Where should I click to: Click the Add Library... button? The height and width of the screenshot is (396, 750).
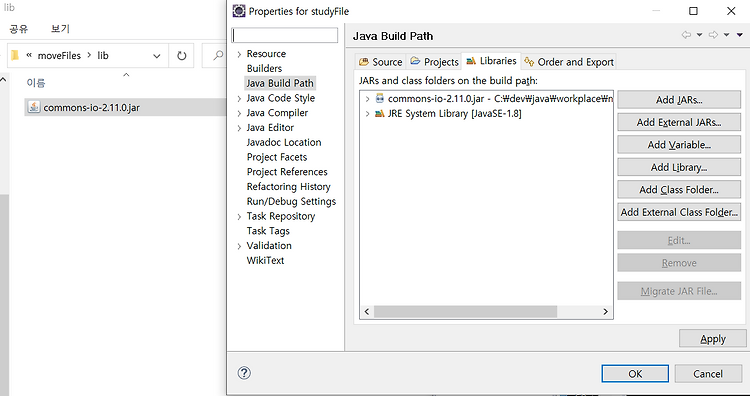click(679, 167)
